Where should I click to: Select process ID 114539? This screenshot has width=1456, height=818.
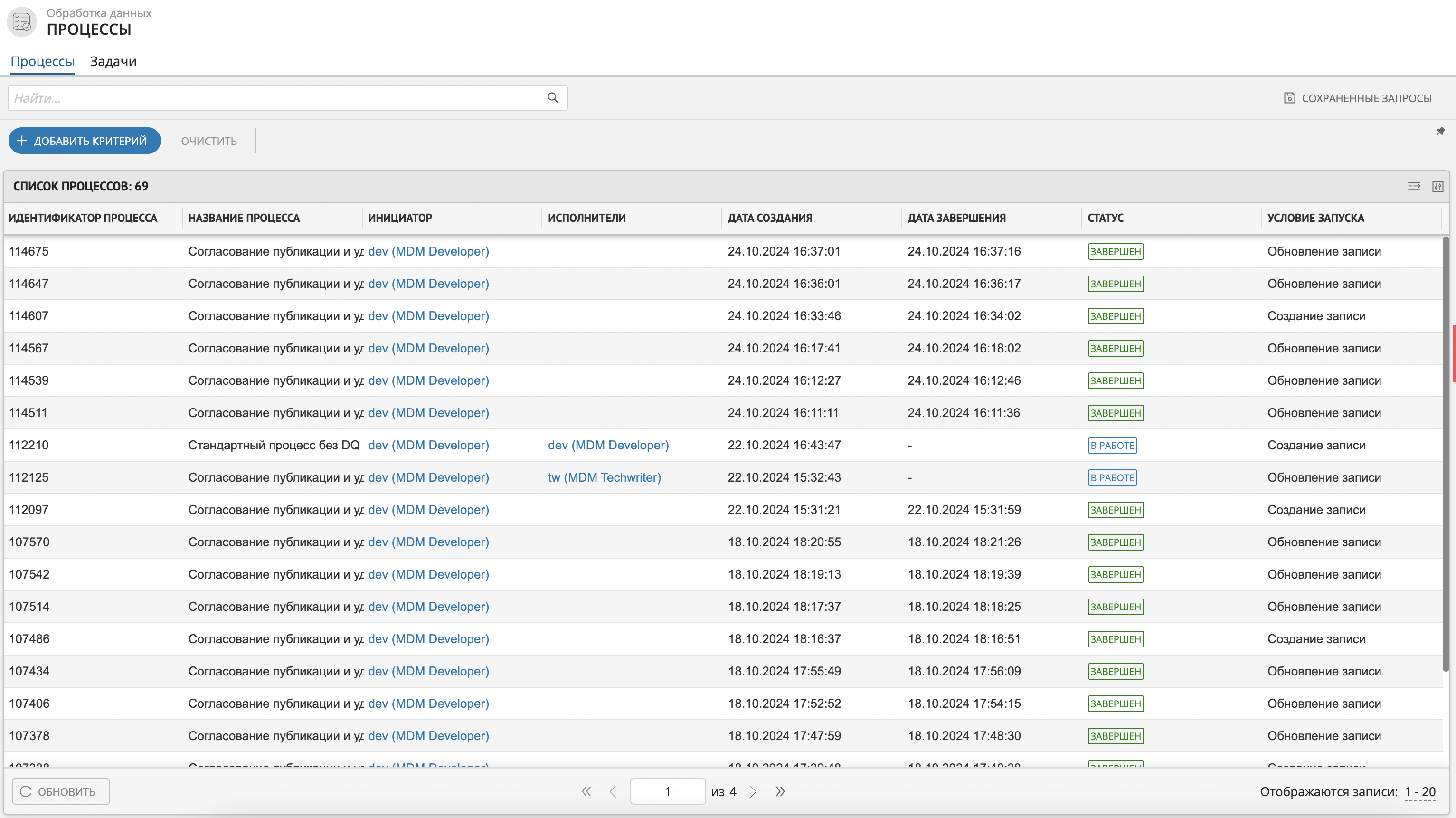tap(29, 380)
